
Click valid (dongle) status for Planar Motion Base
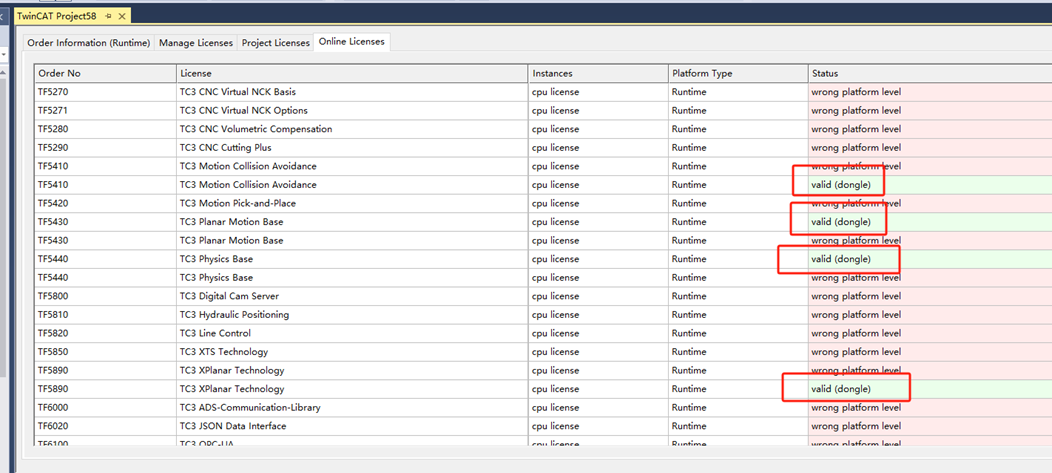pyautogui.click(x=841, y=222)
